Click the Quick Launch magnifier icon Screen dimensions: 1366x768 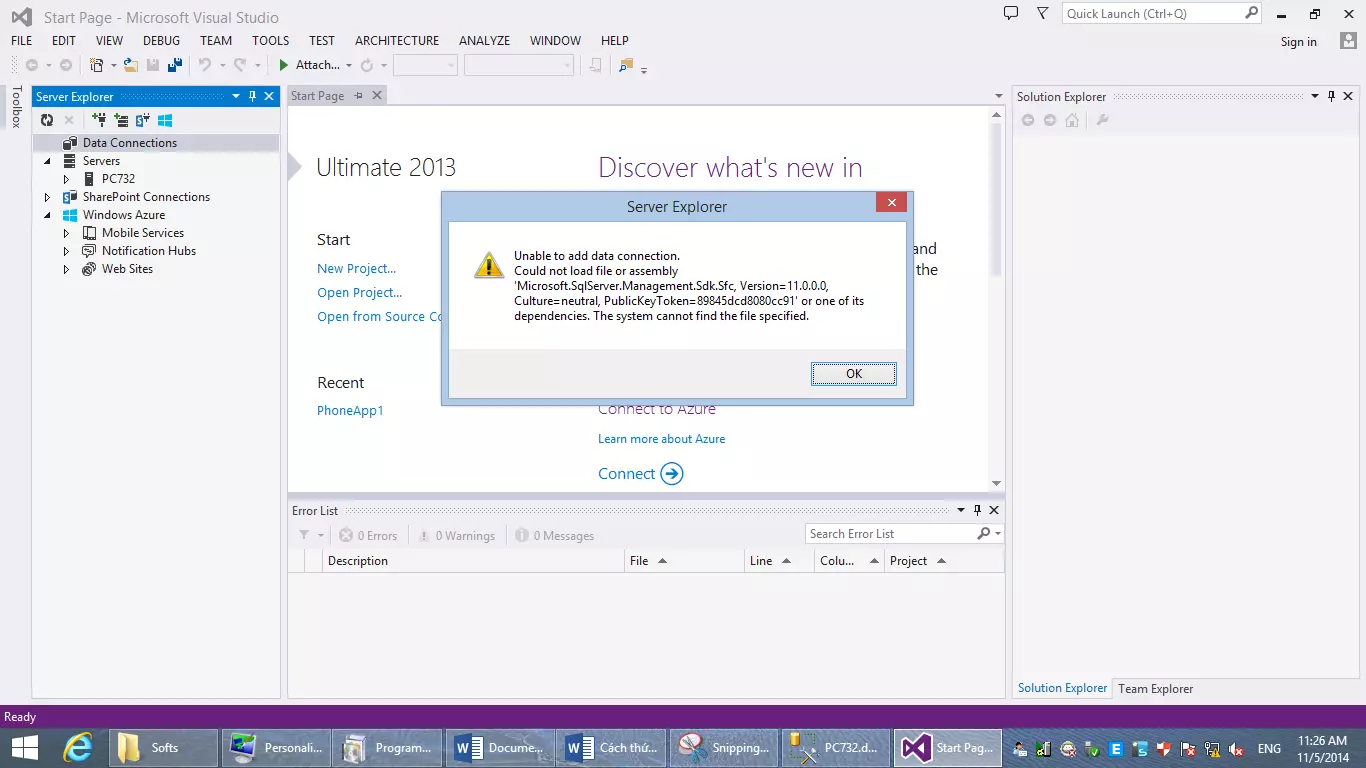point(1251,13)
